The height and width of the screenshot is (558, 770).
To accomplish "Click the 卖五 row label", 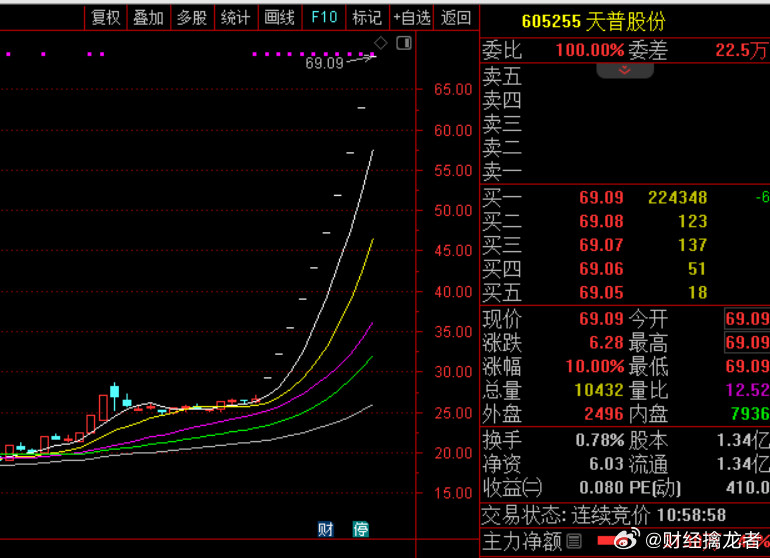I will click(501, 76).
